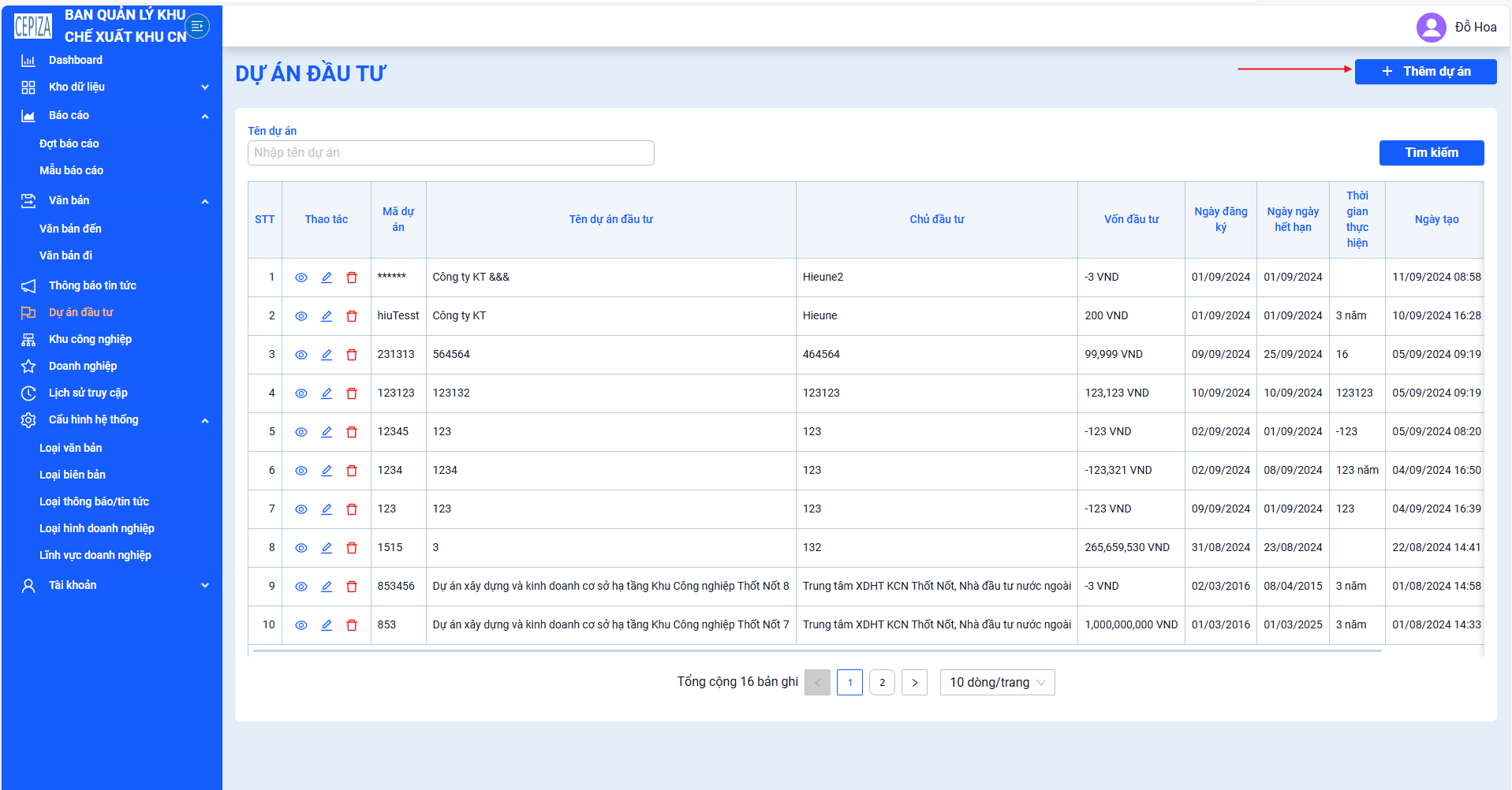
Task: Delete project with code 12345
Action: click(x=352, y=432)
